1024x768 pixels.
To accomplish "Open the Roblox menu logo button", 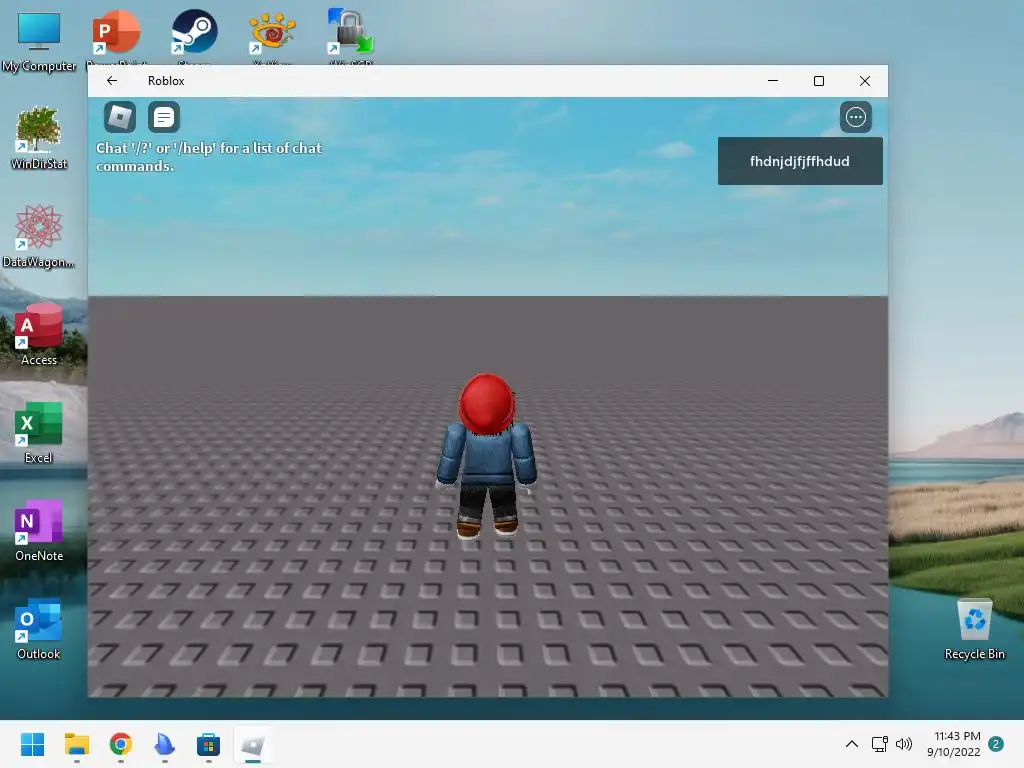I will [120, 118].
